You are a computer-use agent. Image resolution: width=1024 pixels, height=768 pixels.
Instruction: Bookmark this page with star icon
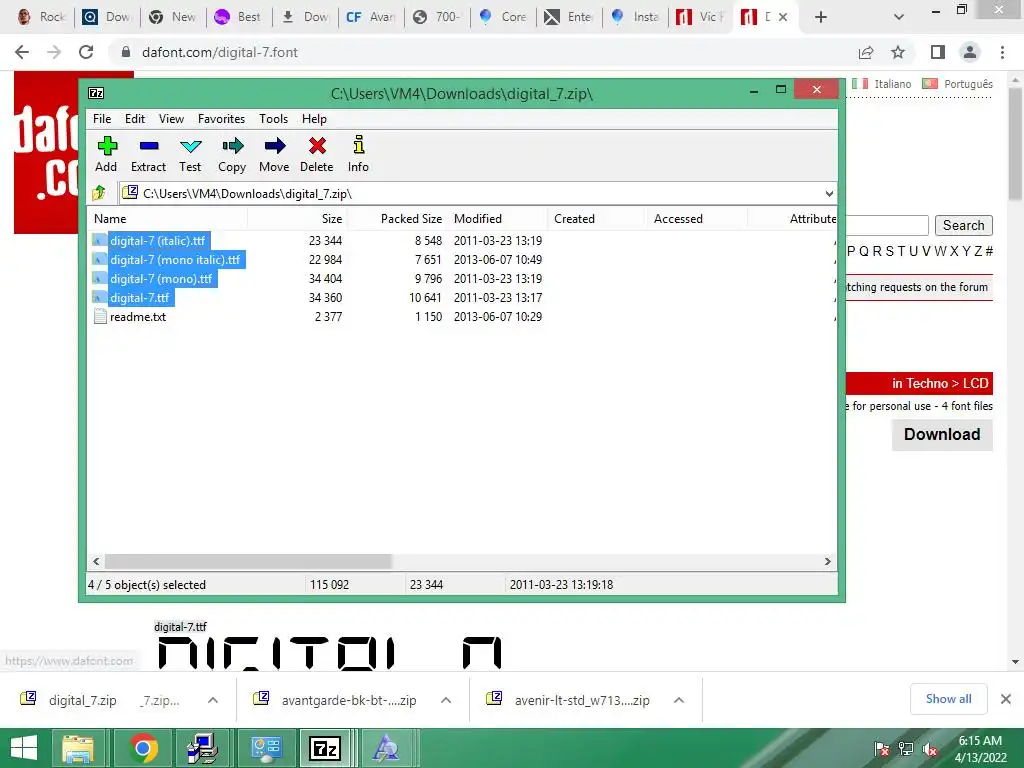(898, 52)
